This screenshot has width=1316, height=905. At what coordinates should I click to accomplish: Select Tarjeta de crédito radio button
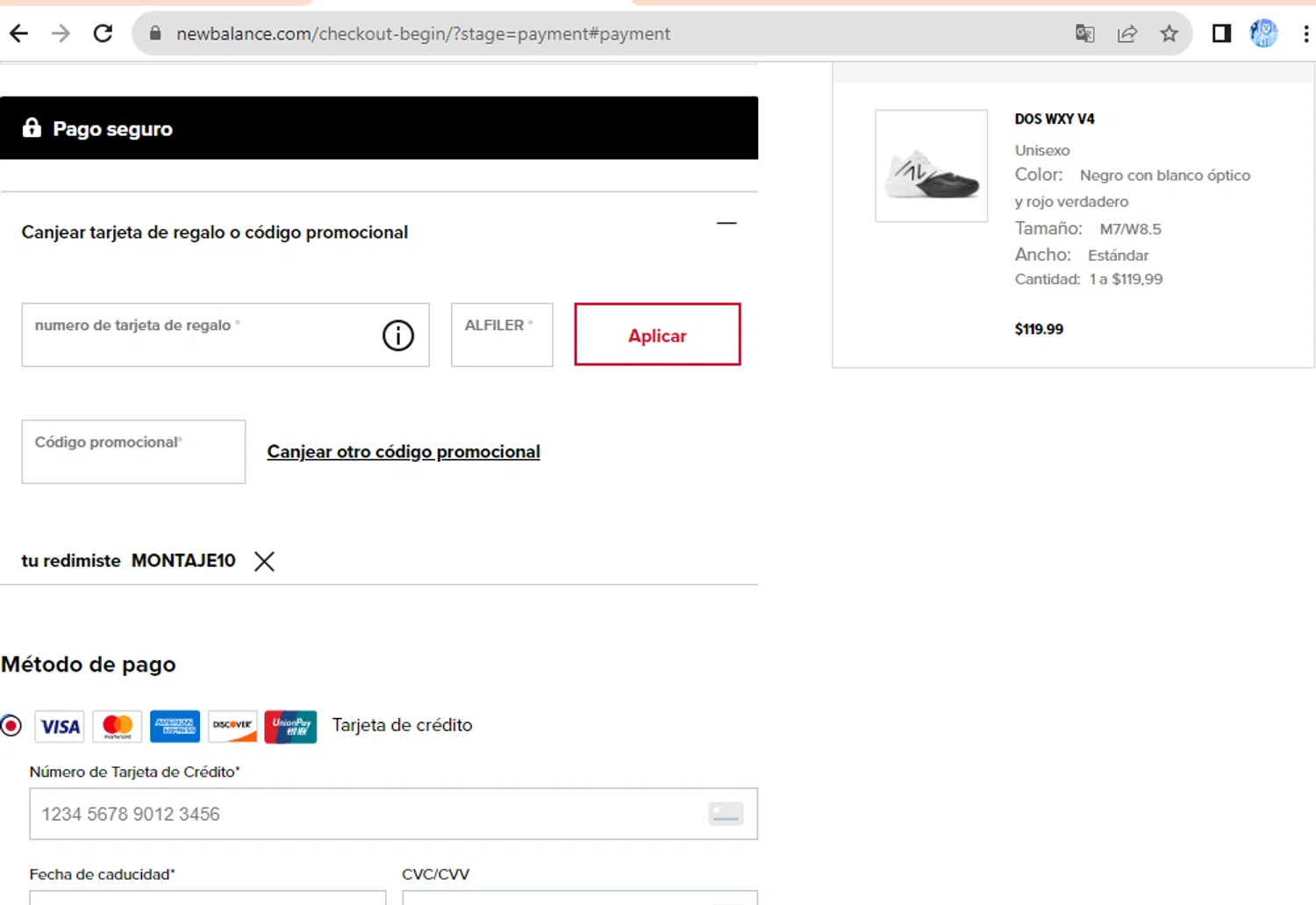(x=11, y=726)
